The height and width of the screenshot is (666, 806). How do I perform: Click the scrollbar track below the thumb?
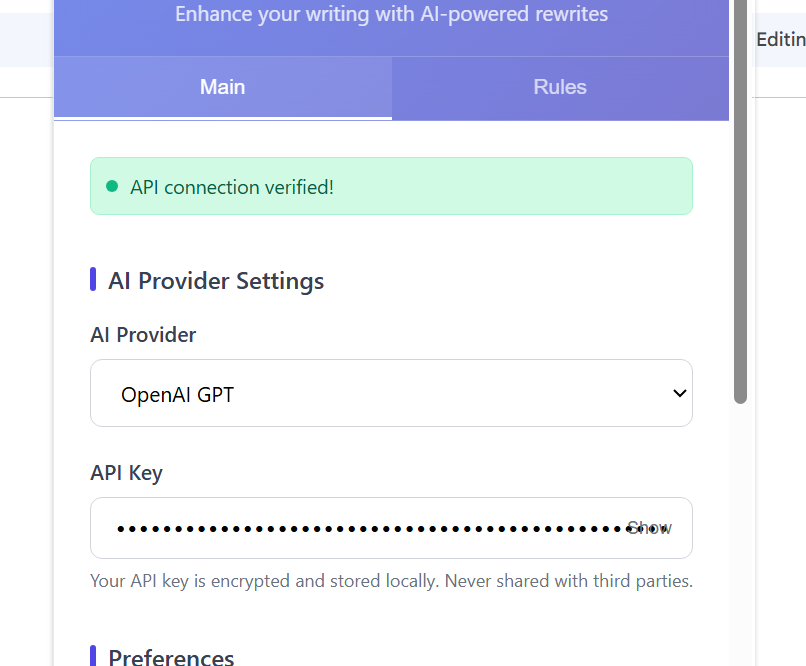tap(740, 530)
